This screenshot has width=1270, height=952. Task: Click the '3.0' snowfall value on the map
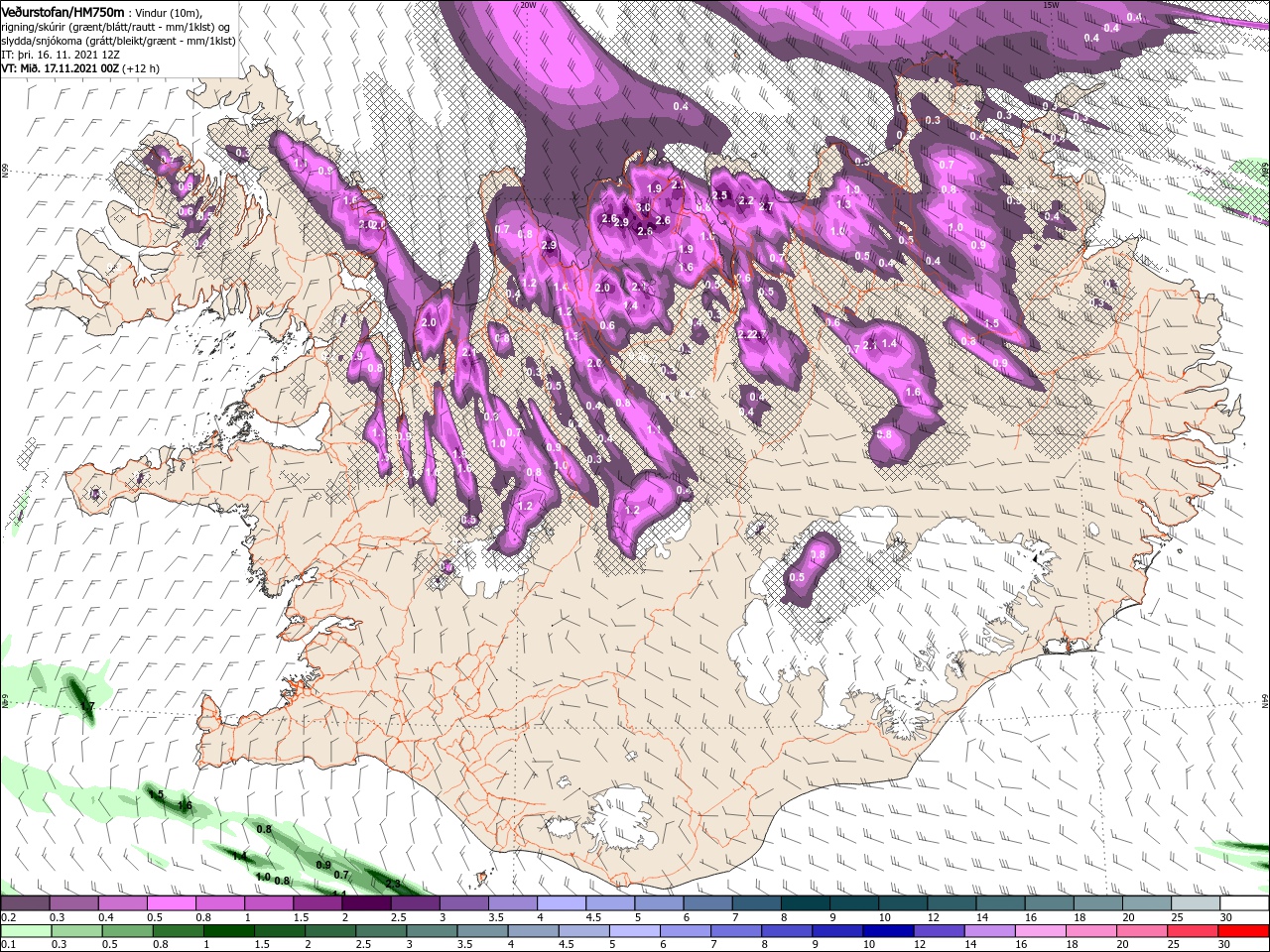643,207
